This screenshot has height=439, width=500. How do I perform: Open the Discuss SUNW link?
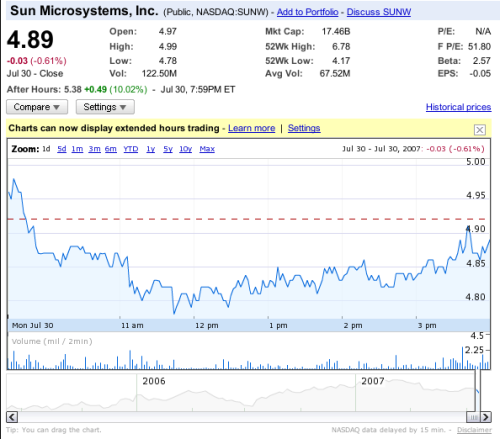pyautogui.click(x=379, y=12)
